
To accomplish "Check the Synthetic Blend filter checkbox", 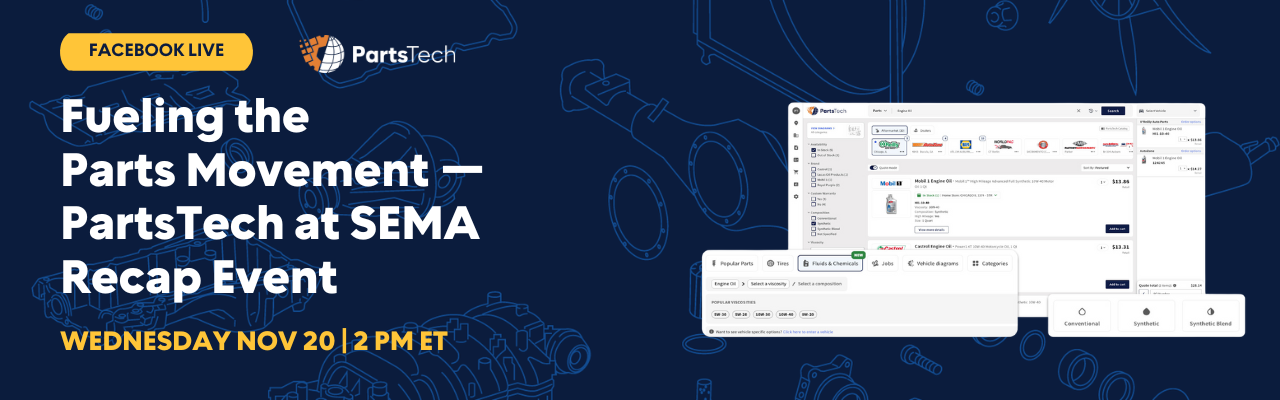I will [x=813, y=228].
